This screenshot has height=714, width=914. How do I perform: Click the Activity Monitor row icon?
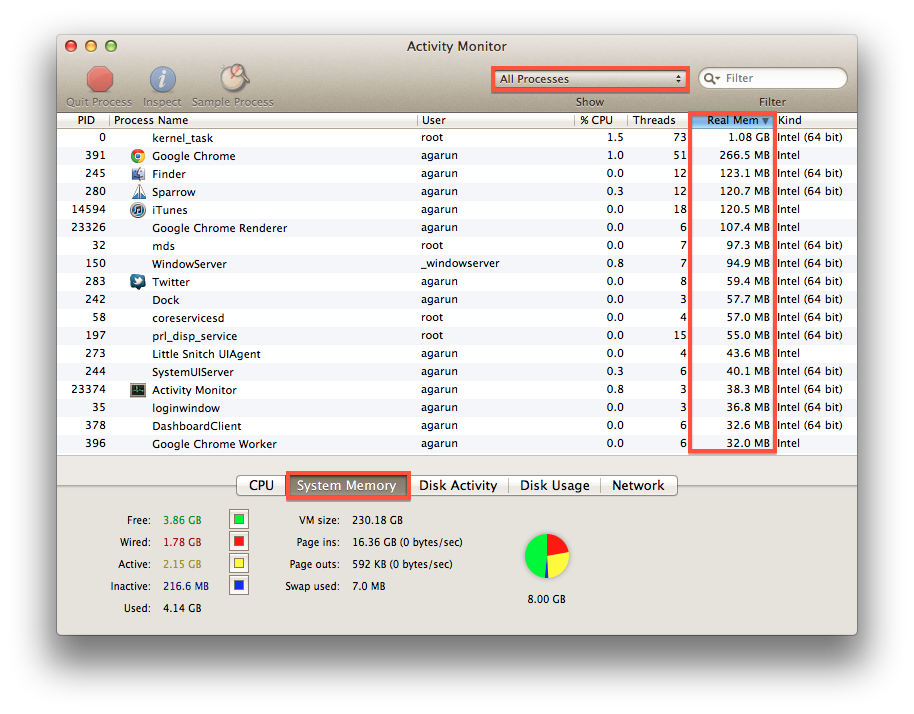coord(138,390)
